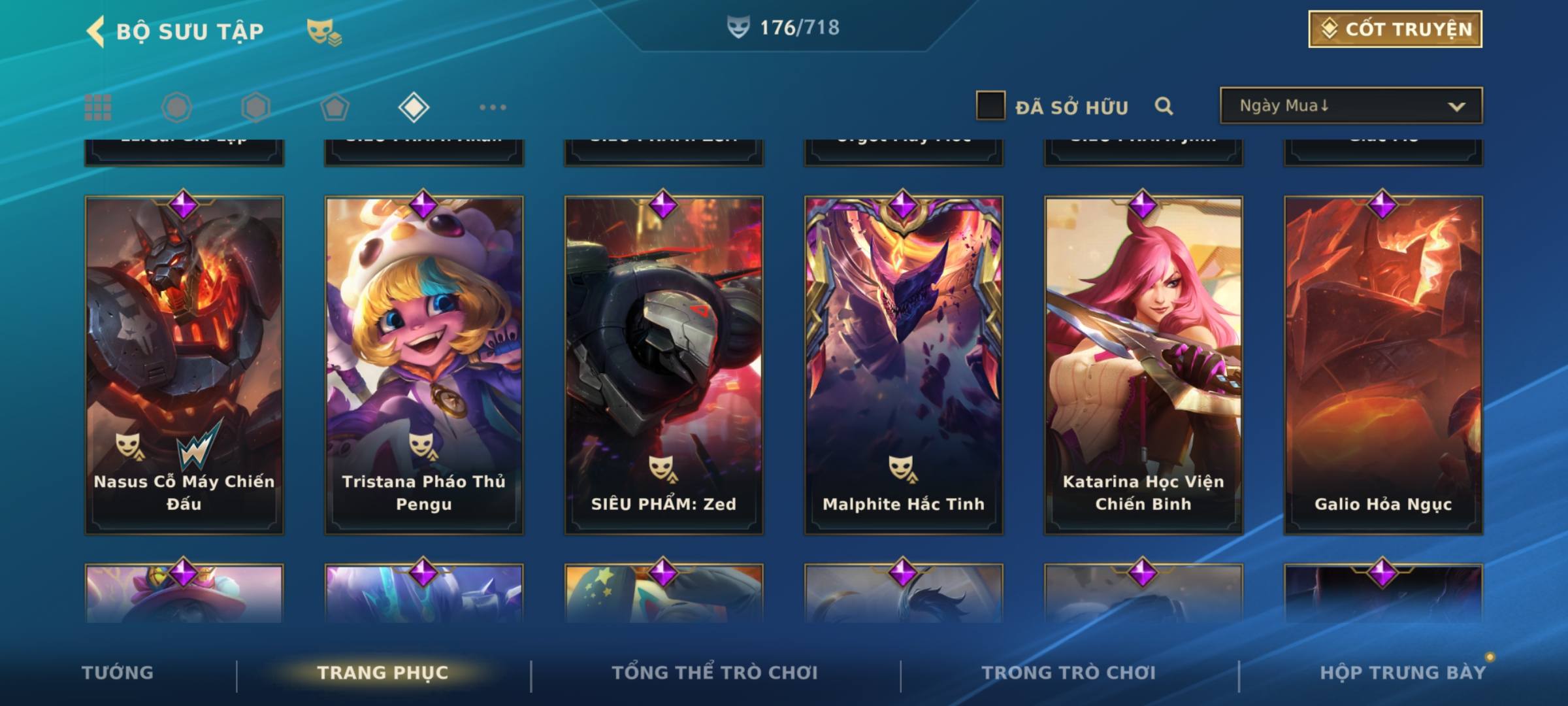Viewport: 1568px width, 706px height.
Task: Open the Hộp Trưng Bày tab
Action: coord(1403,673)
